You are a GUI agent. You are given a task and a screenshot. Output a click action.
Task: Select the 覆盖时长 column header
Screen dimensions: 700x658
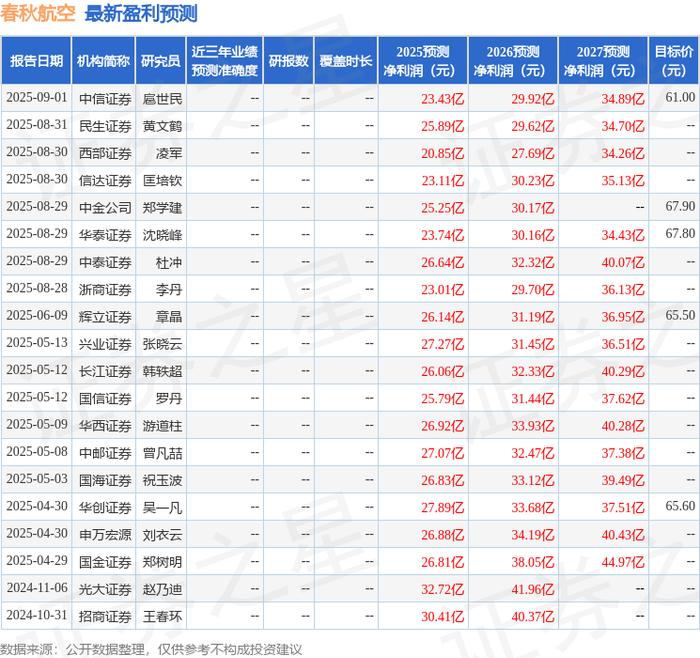[346, 61]
